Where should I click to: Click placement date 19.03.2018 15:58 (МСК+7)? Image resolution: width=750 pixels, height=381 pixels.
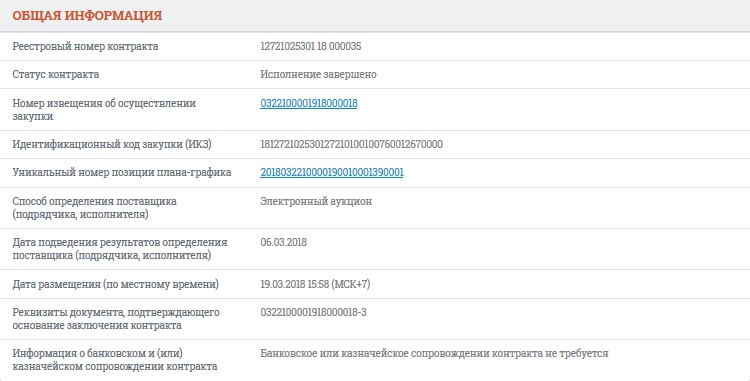point(315,284)
